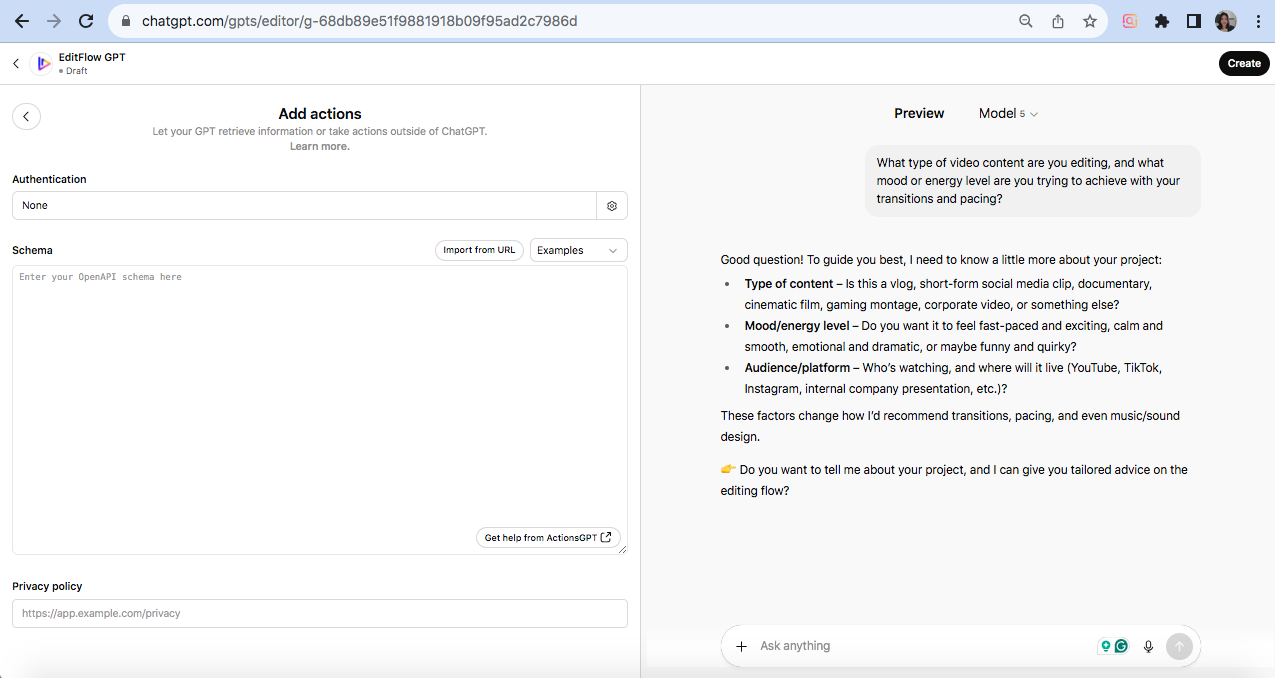
Task: Open authentication settings gear icon
Action: 612,206
